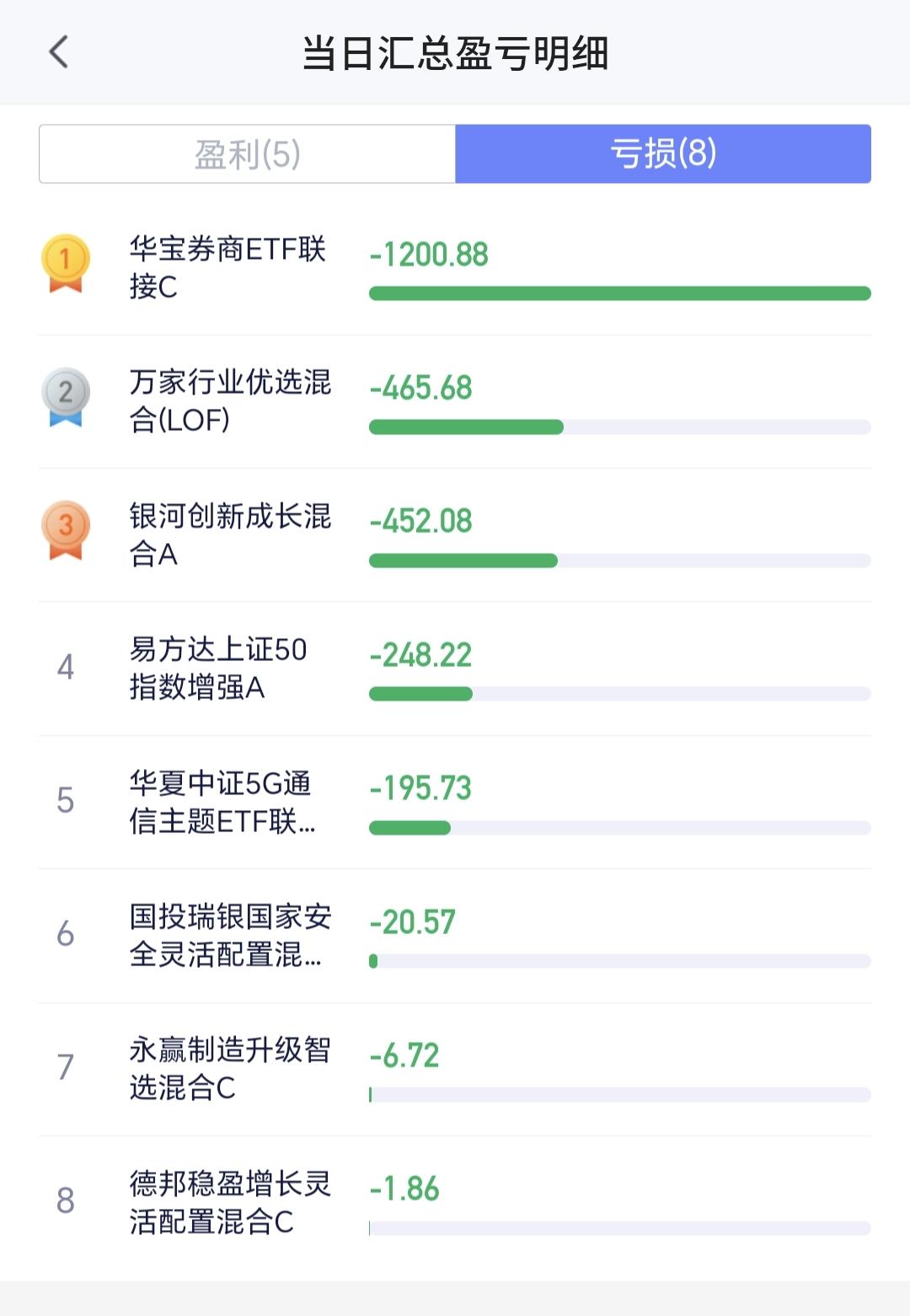
Task: Open 华宝券商ETF联接C fund entry
Action: pyautogui.click(x=455, y=268)
